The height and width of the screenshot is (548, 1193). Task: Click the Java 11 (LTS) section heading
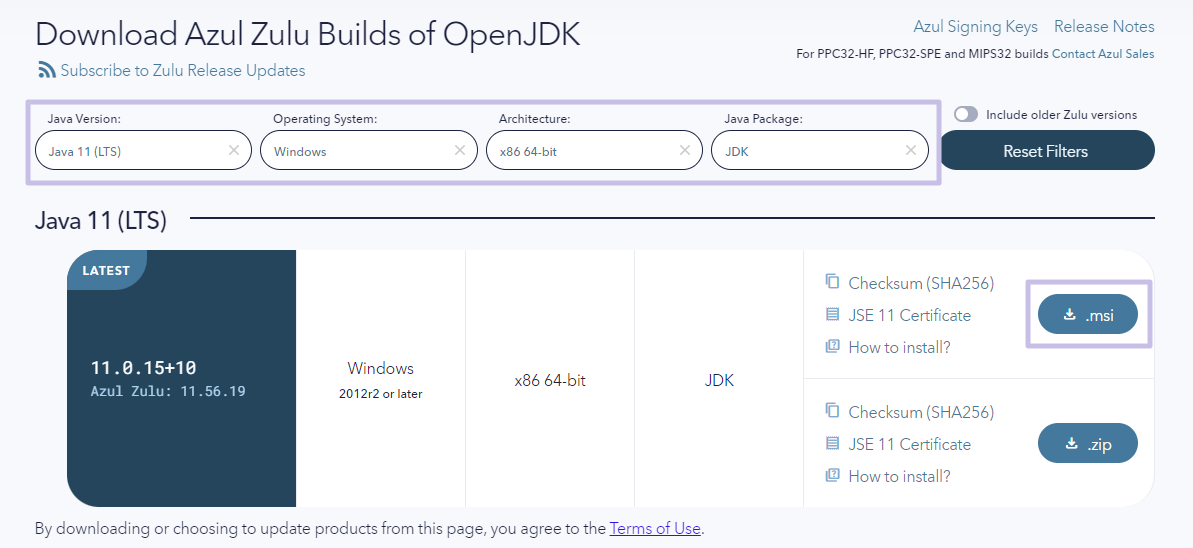click(100, 221)
